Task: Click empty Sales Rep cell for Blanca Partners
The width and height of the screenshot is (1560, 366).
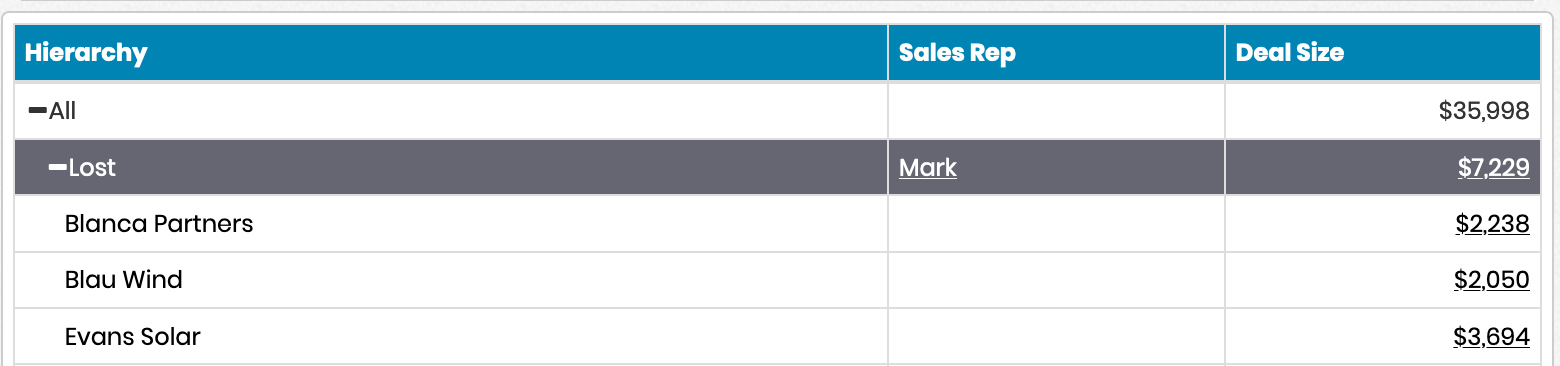Action: pyautogui.click(x=1056, y=224)
